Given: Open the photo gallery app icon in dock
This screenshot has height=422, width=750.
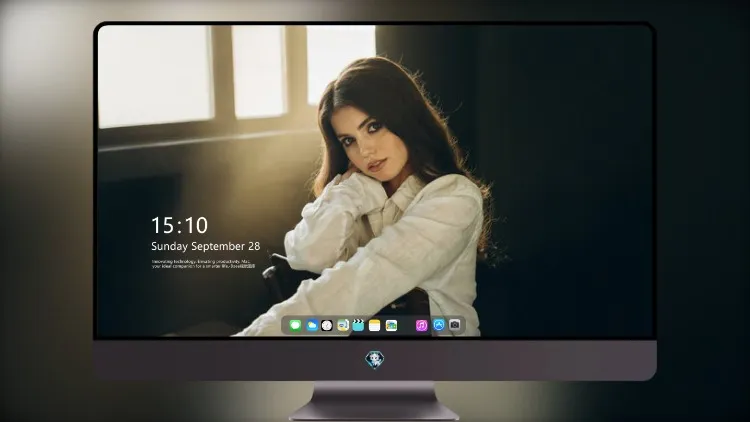Looking at the screenshot, I should tap(391, 325).
